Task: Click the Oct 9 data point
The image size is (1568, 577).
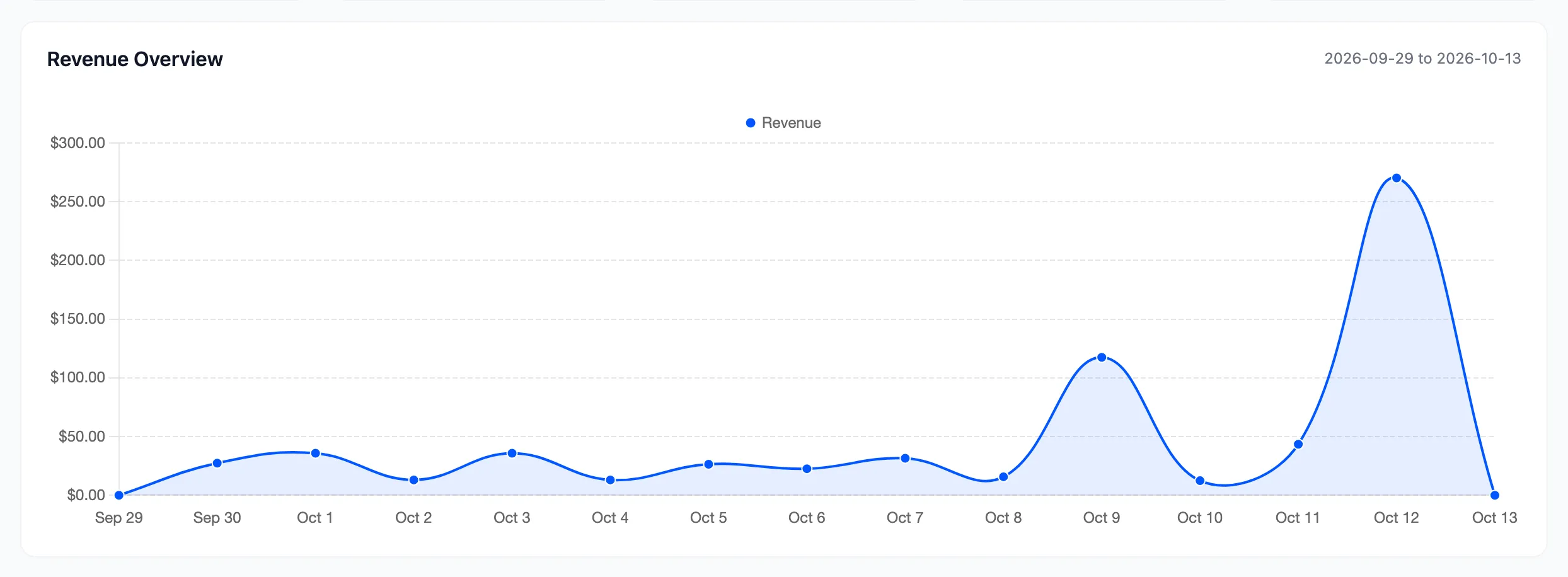Action: [1102, 357]
